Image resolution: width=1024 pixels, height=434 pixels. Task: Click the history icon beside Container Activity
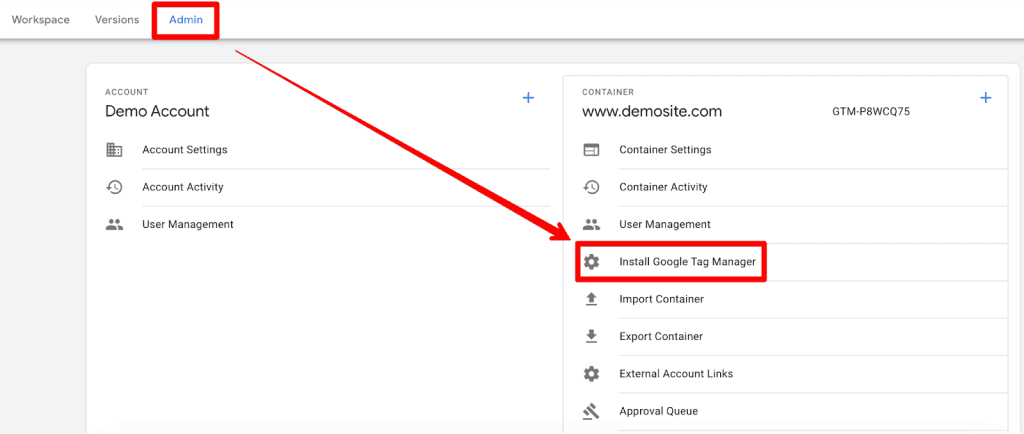[x=591, y=187]
